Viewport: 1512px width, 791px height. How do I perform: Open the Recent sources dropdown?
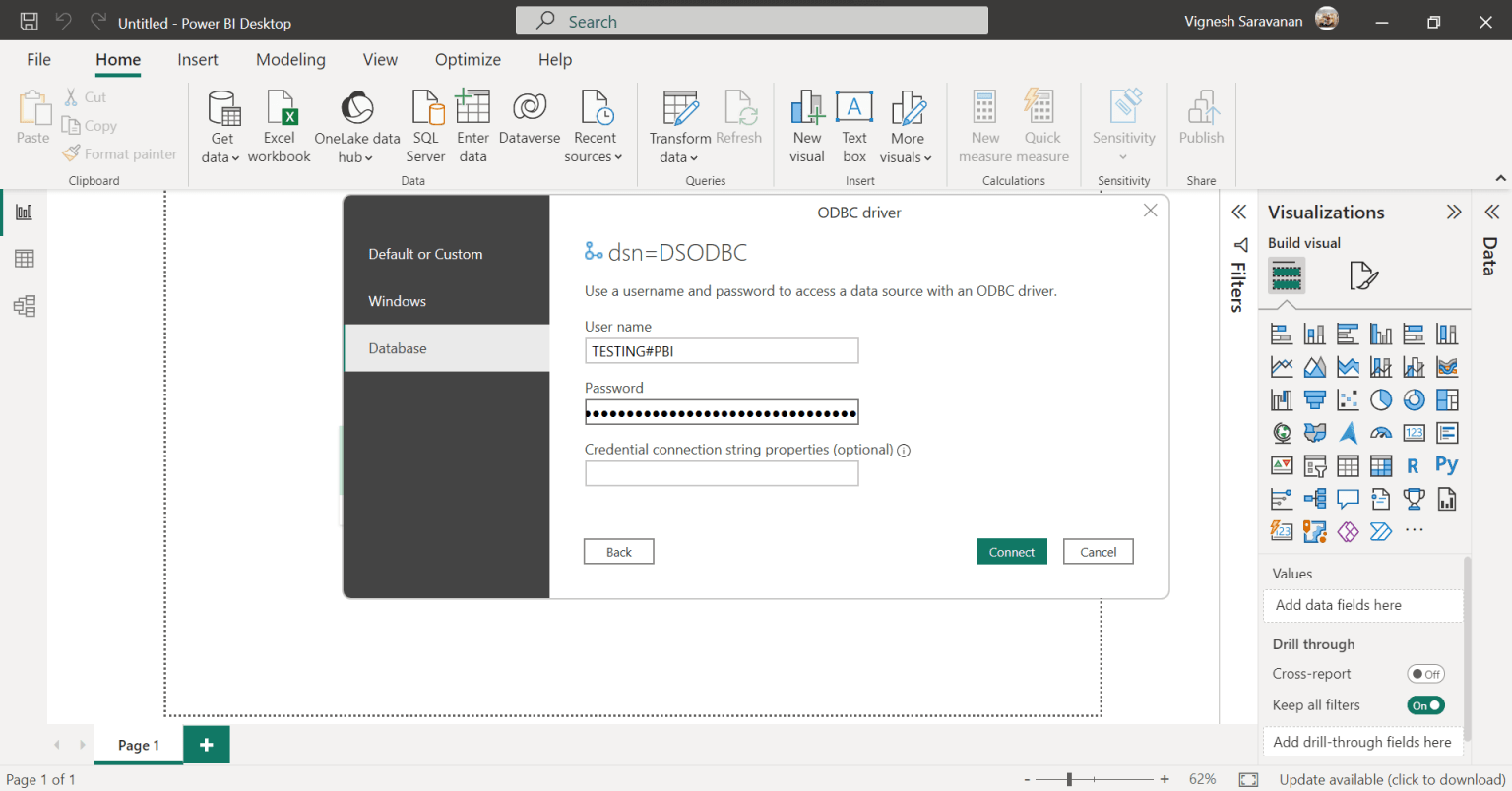(x=594, y=126)
